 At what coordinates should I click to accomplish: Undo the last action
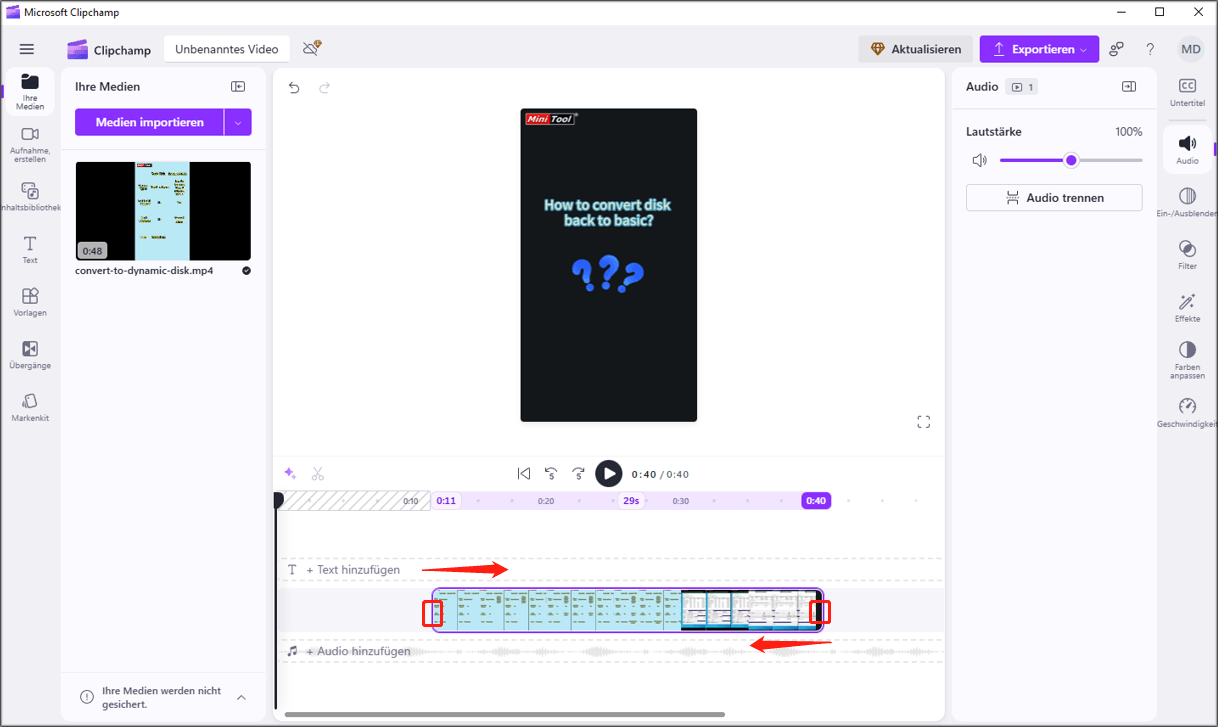coord(294,88)
